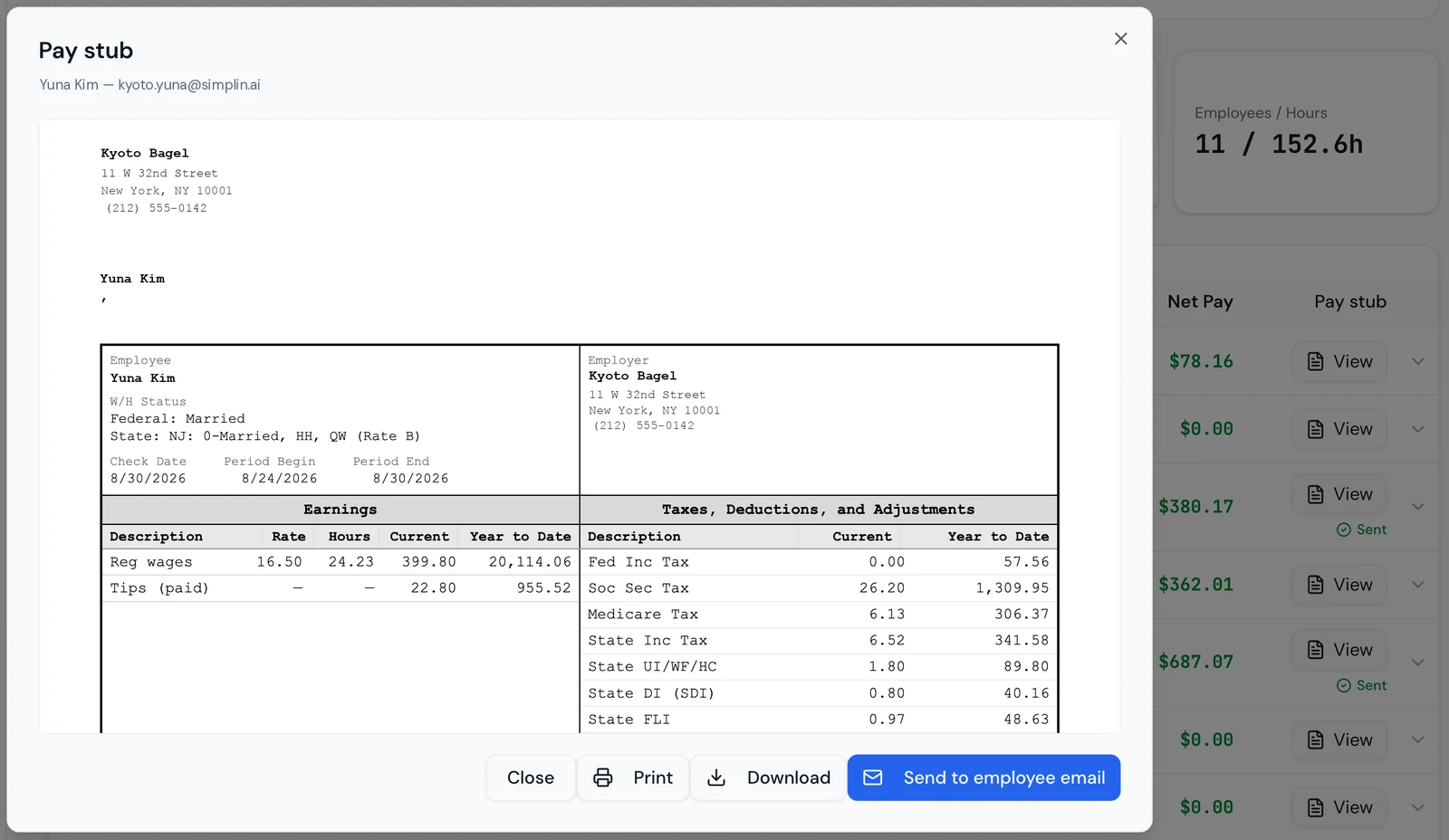The image size is (1449, 840).
Task: Click Period Begin value 8/24/2026
Action: pyautogui.click(x=279, y=479)
